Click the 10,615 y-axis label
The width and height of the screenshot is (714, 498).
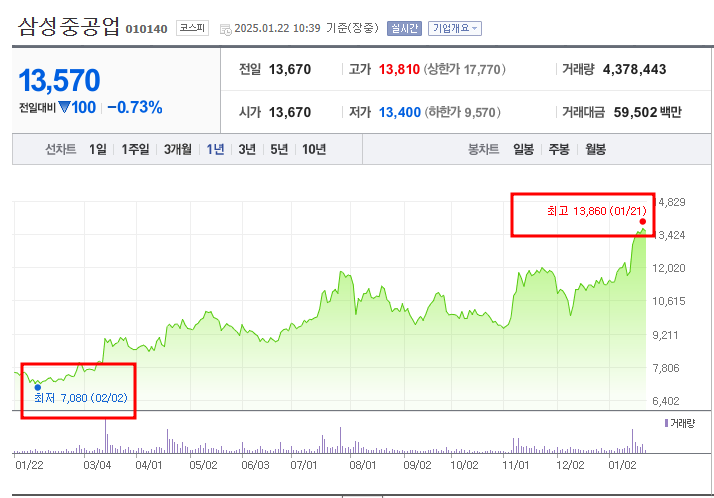tap(668, 301)
